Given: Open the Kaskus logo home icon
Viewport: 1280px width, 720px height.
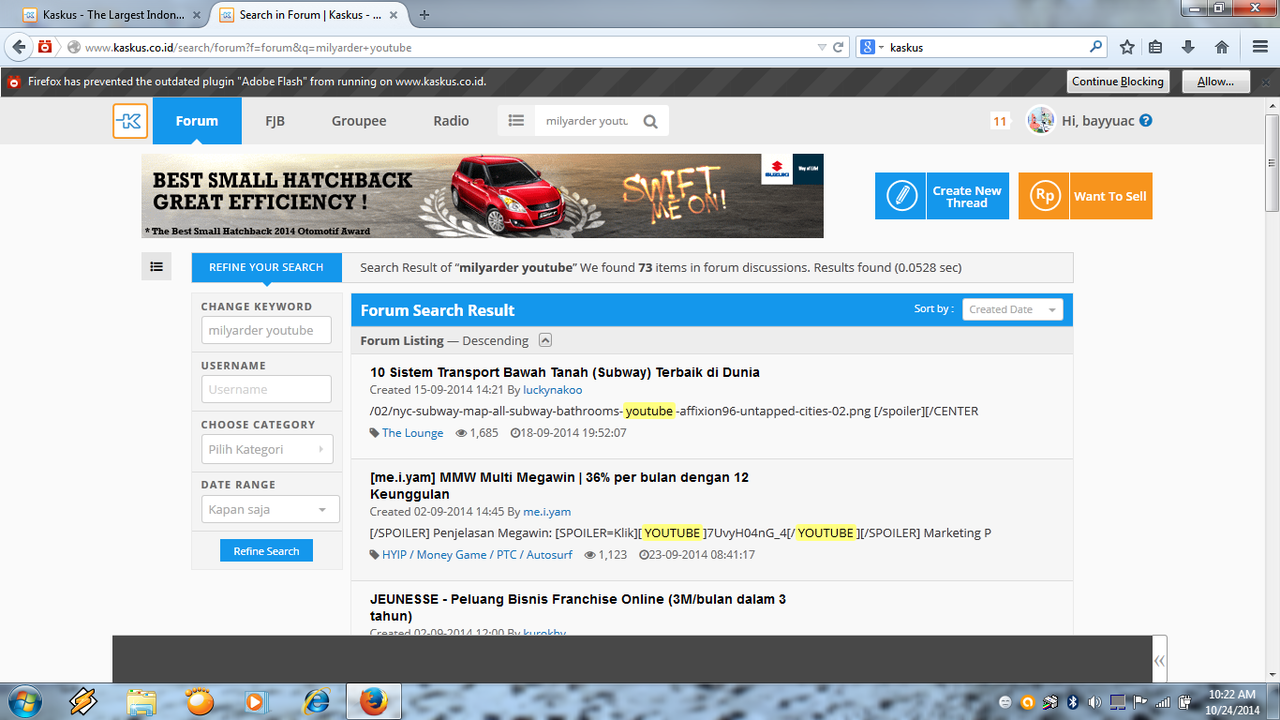Looking at the screenshot, I should coord(130,121).
